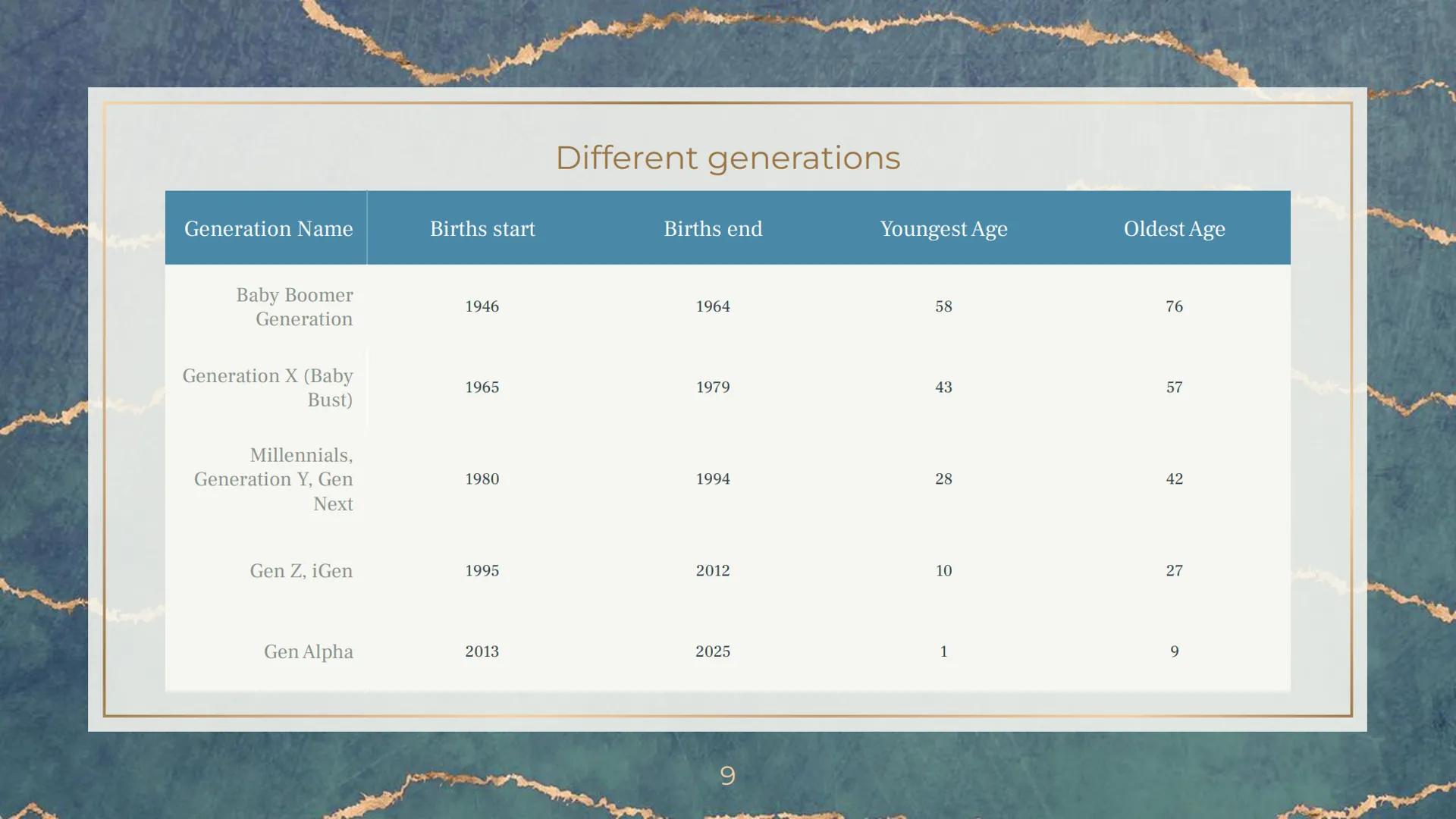Select the 2013 births start cell
The width and height of the screenshot is (1456, 819).
tap(482, 651)
